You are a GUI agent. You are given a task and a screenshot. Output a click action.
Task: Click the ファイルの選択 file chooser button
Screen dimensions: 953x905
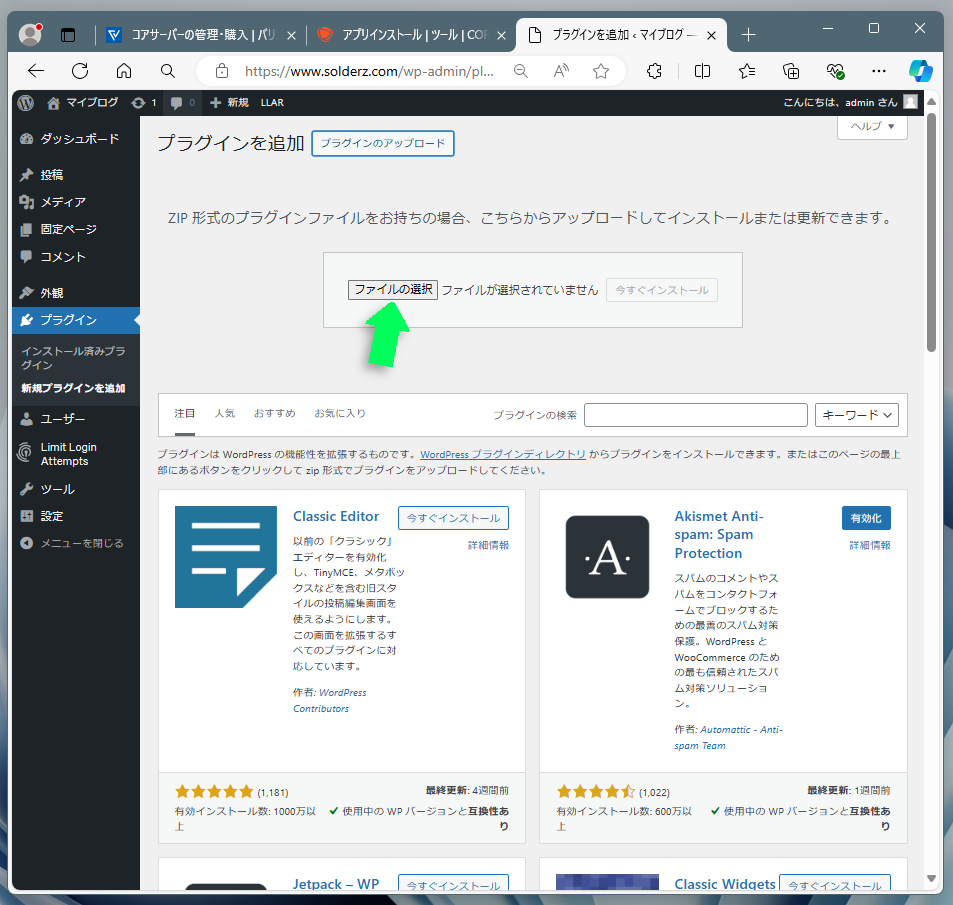[393, 290]
